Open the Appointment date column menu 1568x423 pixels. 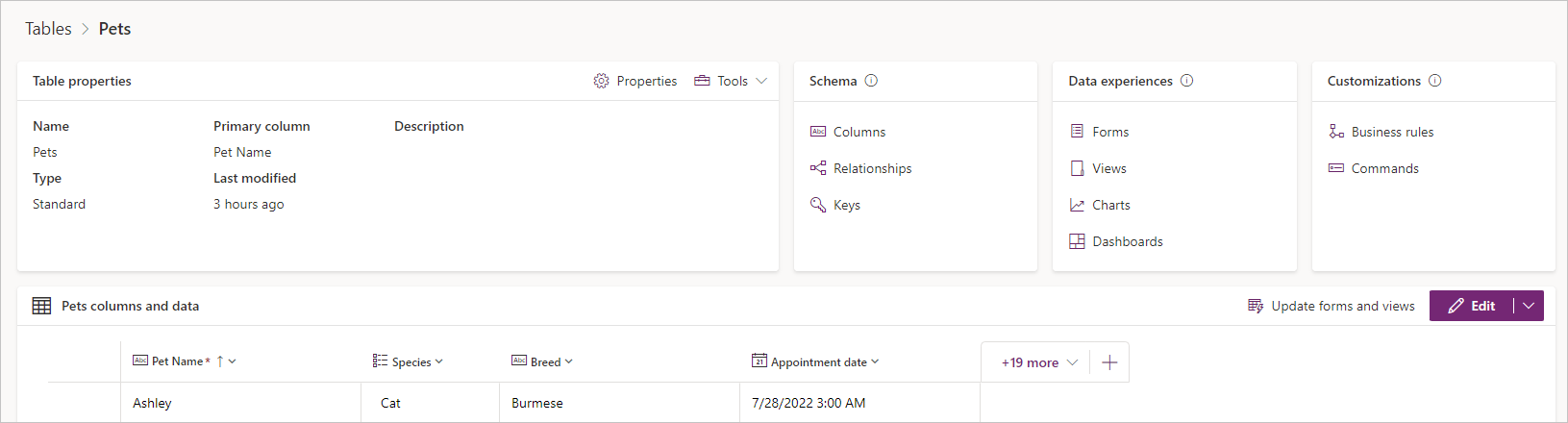coord(815,361)
